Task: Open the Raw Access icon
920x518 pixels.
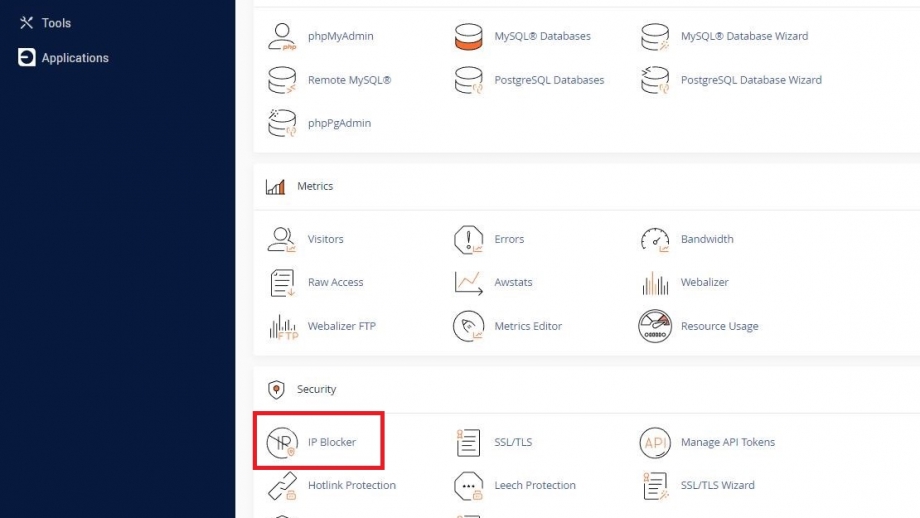Action: (x=282, y=283)
